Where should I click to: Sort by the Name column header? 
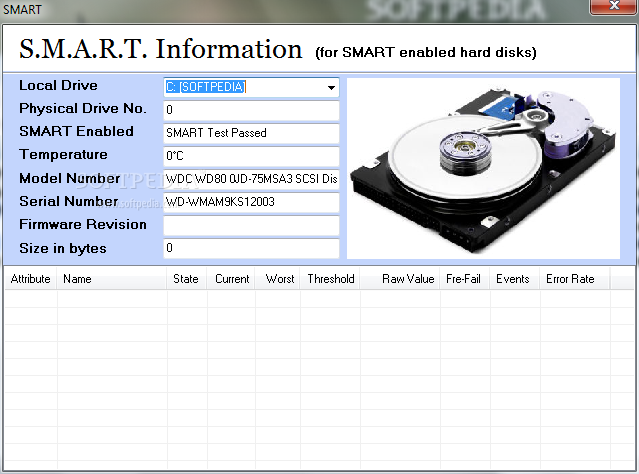click(112, 279)
